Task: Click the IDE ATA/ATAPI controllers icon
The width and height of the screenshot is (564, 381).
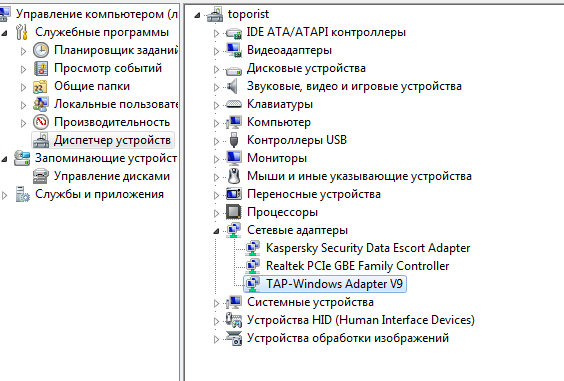Action: click(x=234, y=33)
